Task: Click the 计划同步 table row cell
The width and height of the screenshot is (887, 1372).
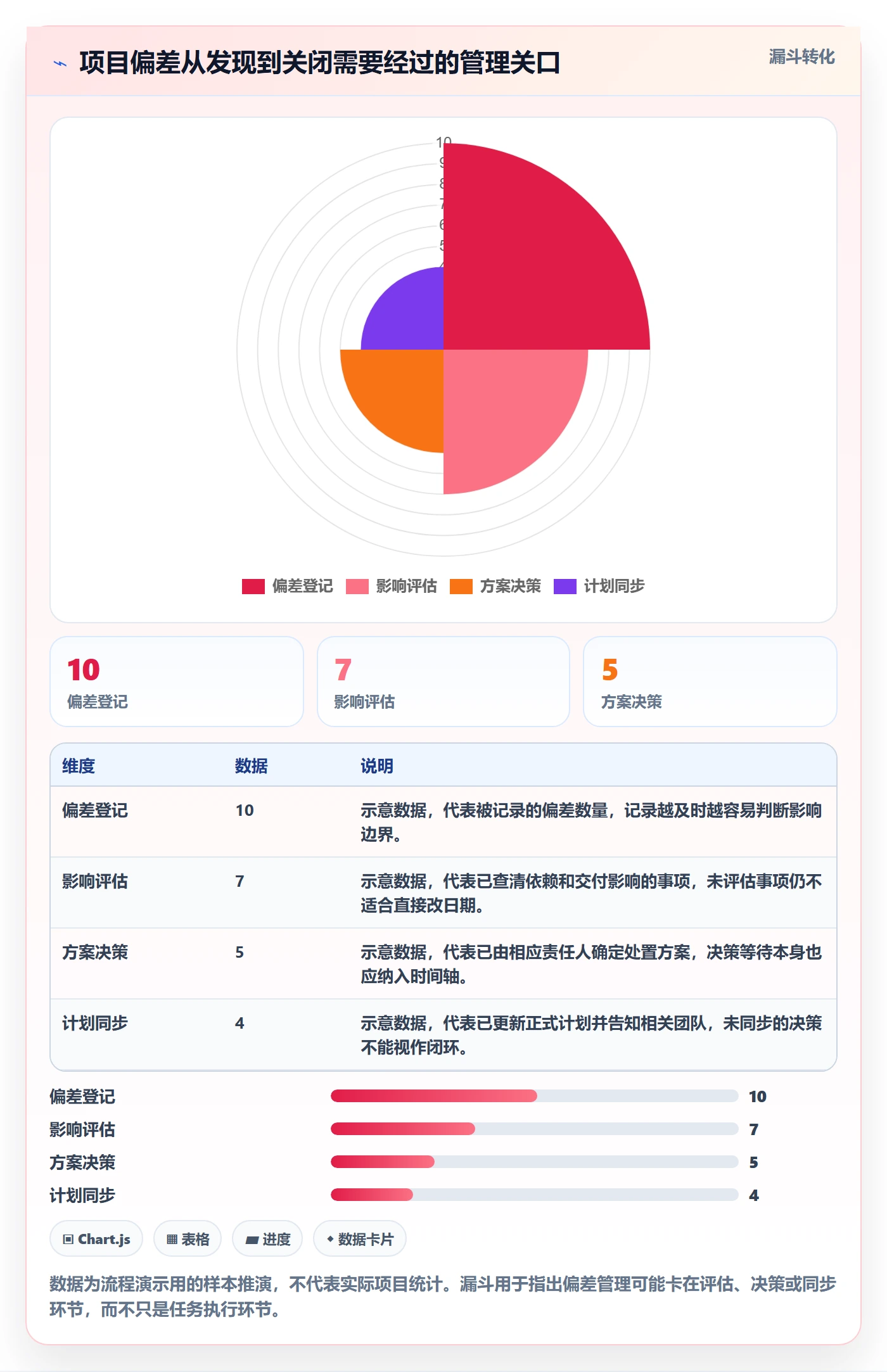Action: click(x=95, y=1023)
